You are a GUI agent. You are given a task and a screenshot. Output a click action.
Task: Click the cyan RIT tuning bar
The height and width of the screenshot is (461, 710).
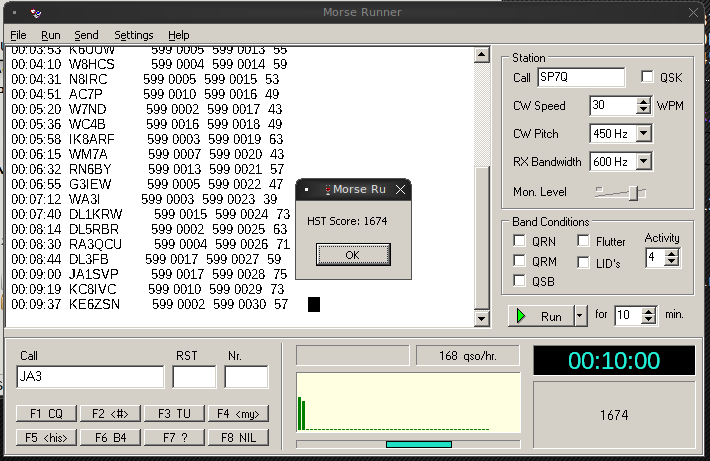419,444
